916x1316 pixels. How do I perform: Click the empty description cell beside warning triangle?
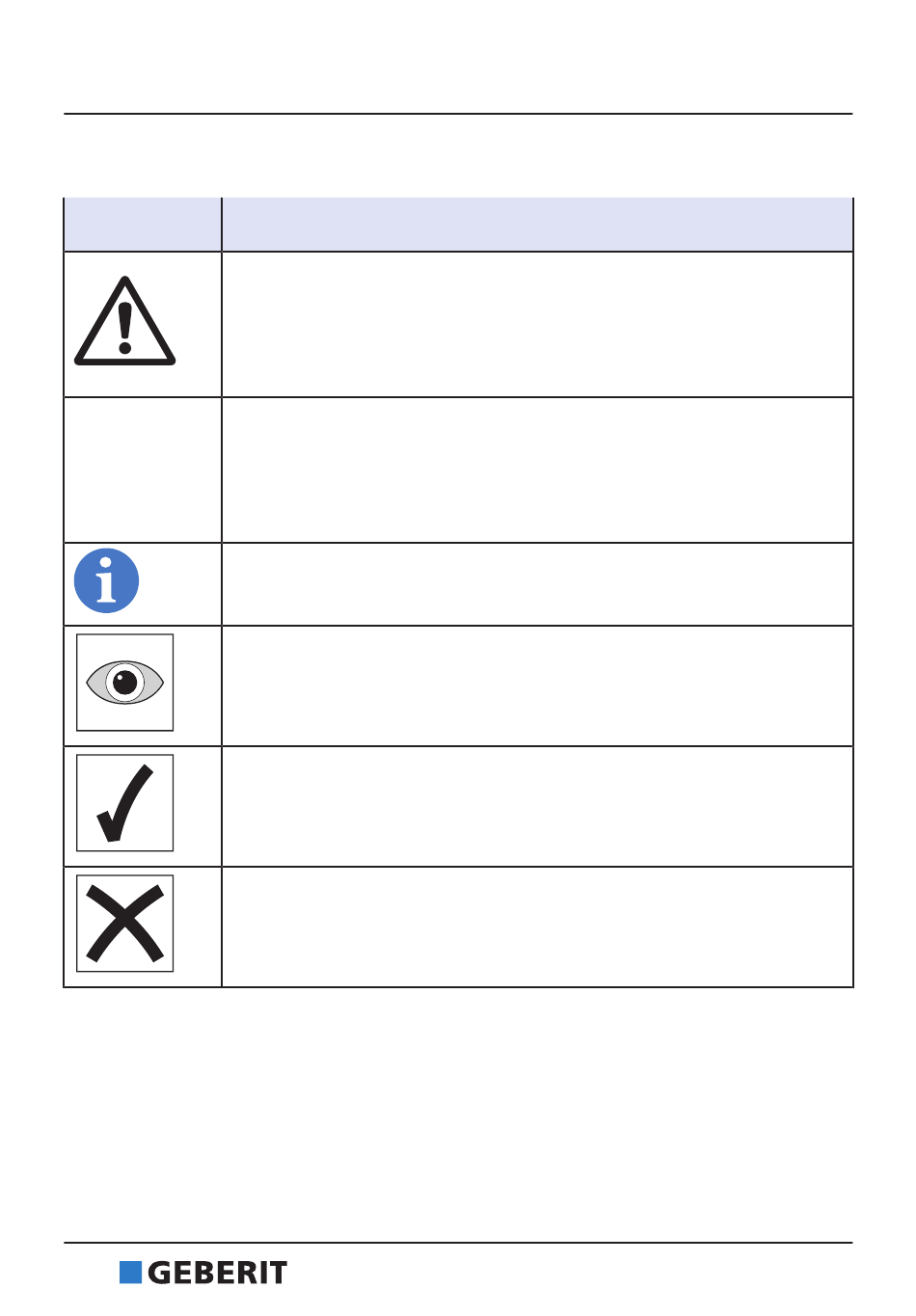pos(538,325)
